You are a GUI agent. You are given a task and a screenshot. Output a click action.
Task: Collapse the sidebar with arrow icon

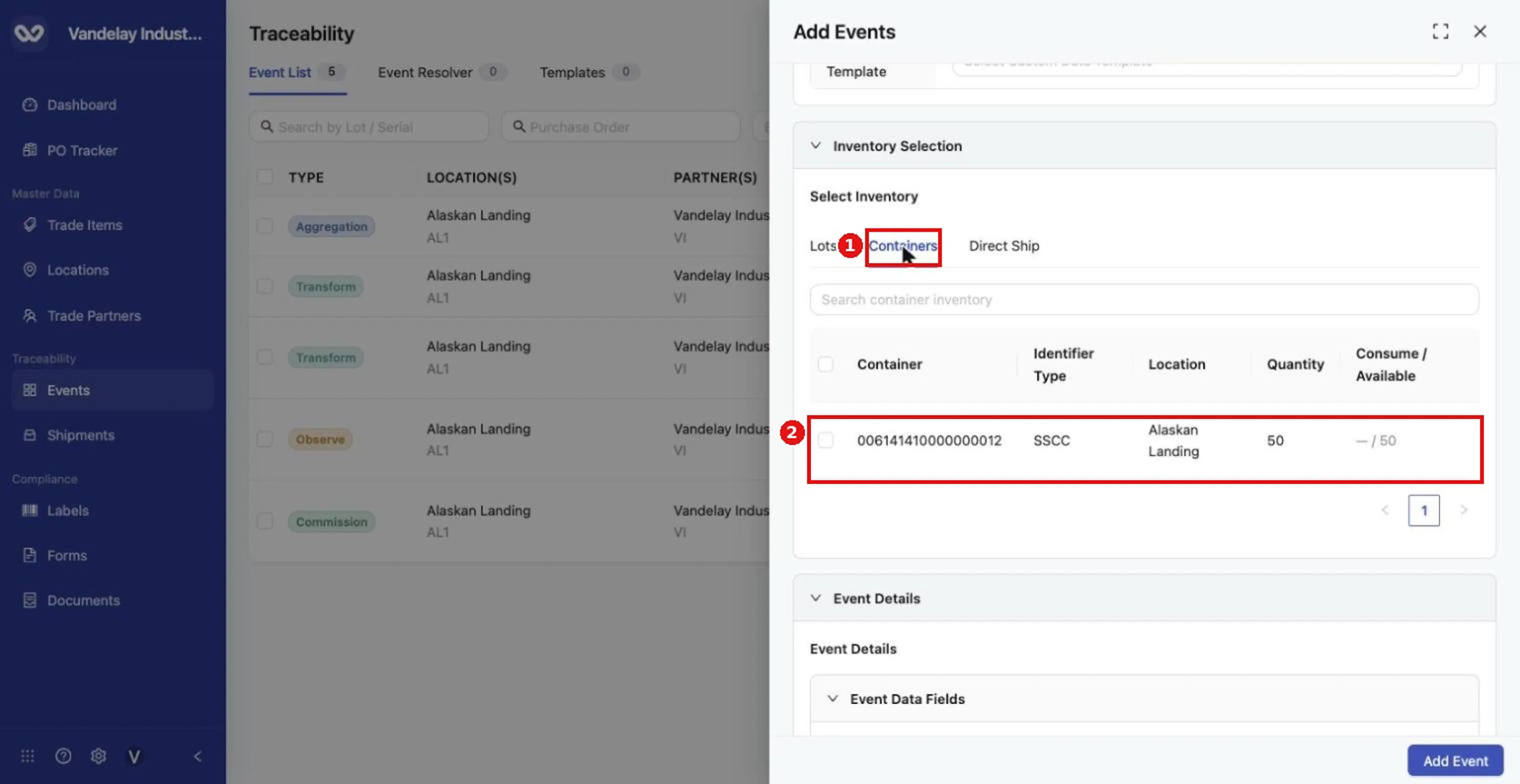click(x=198, y=756)
